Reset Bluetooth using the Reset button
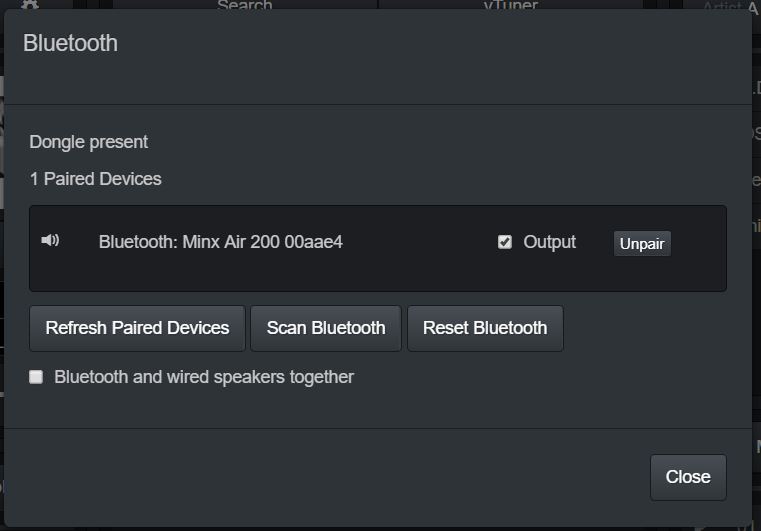761x531 pixels. coord(485,328)
